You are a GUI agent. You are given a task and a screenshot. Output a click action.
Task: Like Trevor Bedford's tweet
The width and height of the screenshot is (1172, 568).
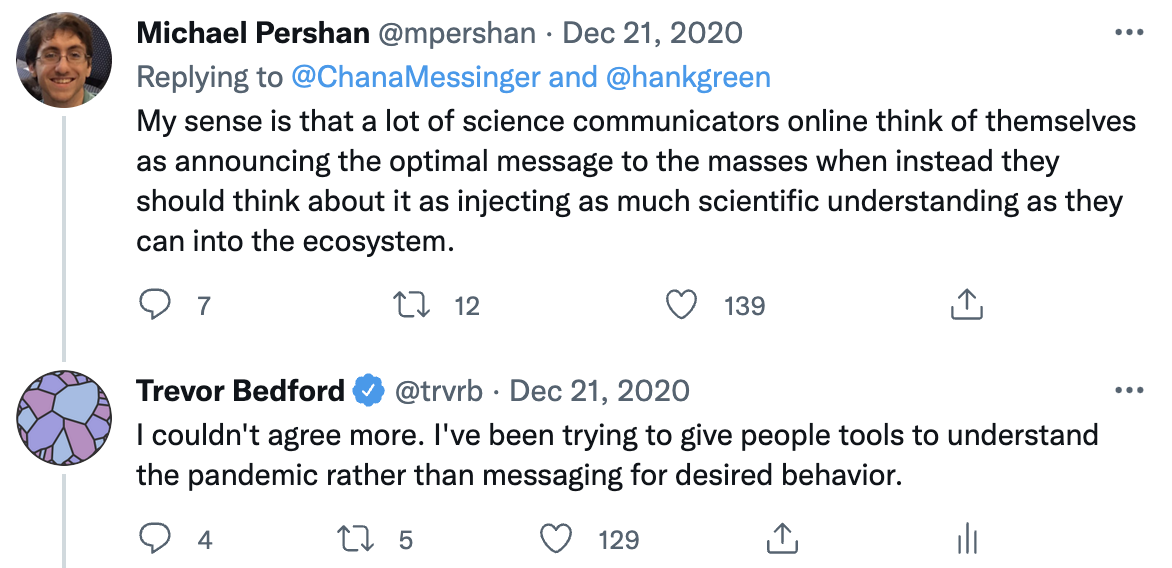pos(556,540)
